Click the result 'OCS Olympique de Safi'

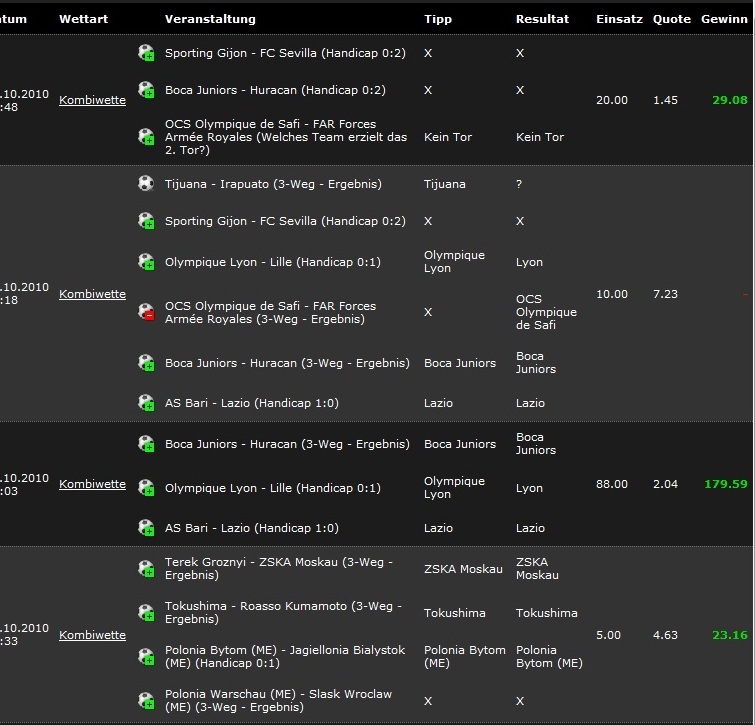click(x=546, y=312)
